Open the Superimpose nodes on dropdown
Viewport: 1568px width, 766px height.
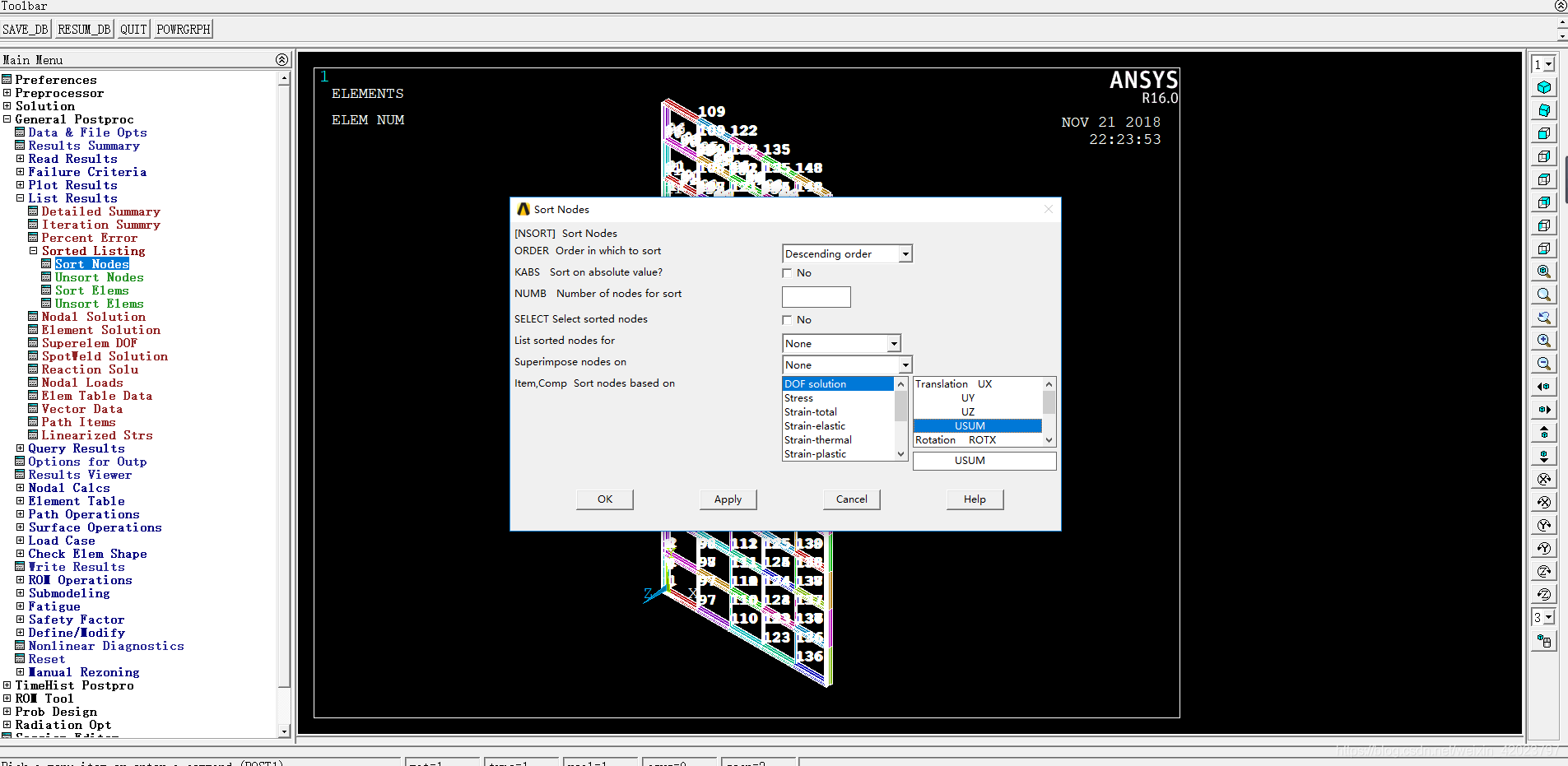(905, 365)
